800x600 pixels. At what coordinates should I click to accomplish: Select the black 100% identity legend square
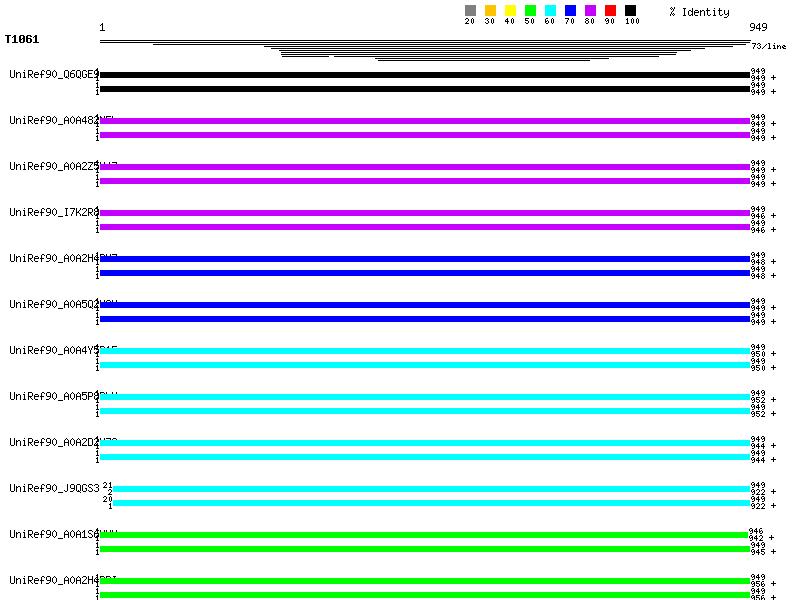630,11
